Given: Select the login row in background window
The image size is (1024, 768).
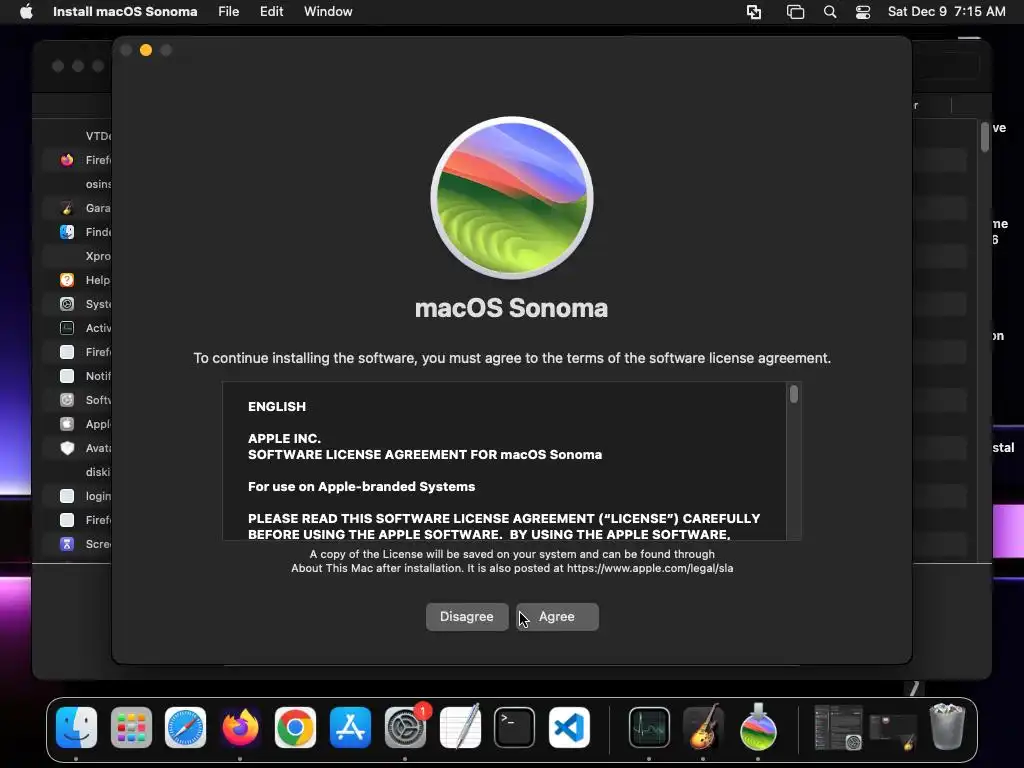Looking at the screenshot, I should pos(78,496).
